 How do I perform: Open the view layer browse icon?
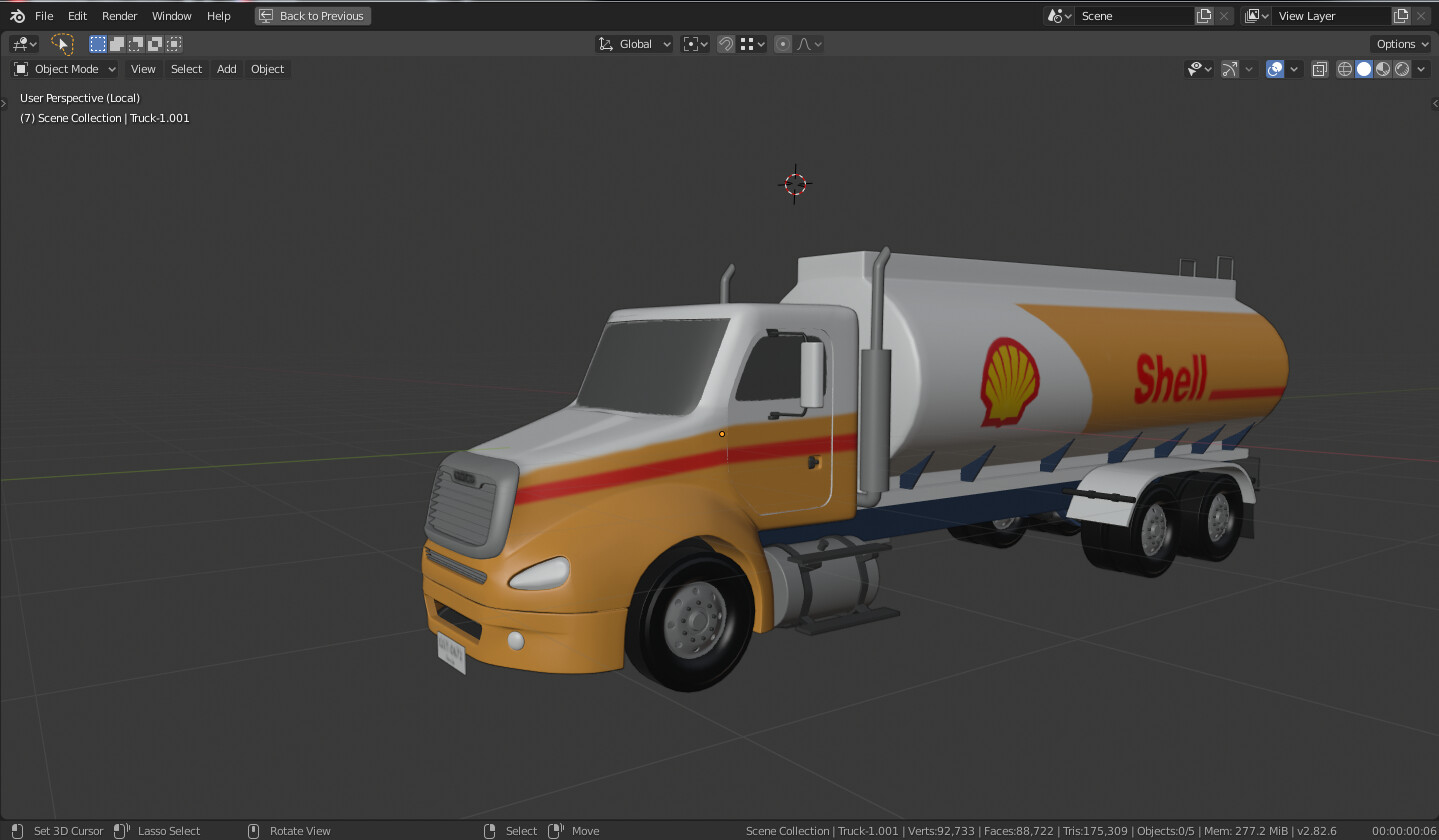click(1256, 16)
